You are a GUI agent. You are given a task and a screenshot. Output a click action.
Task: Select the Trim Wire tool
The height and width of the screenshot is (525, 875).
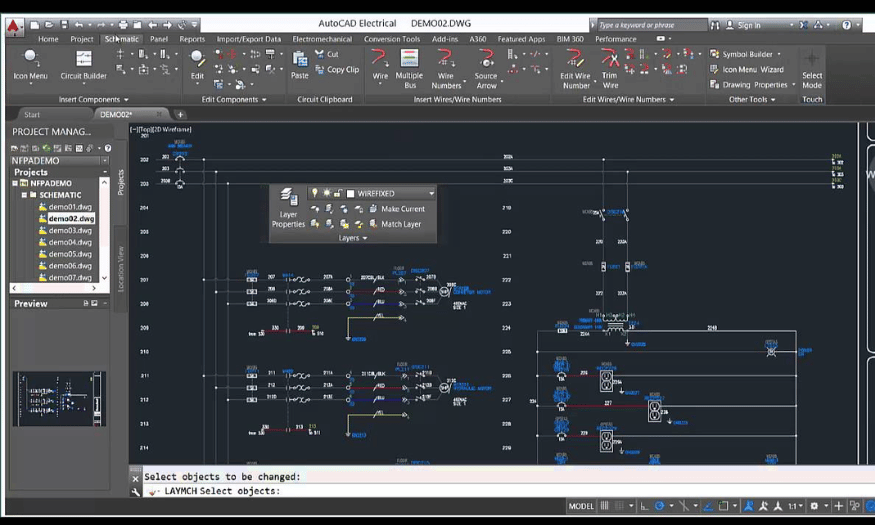click(610, 69)
